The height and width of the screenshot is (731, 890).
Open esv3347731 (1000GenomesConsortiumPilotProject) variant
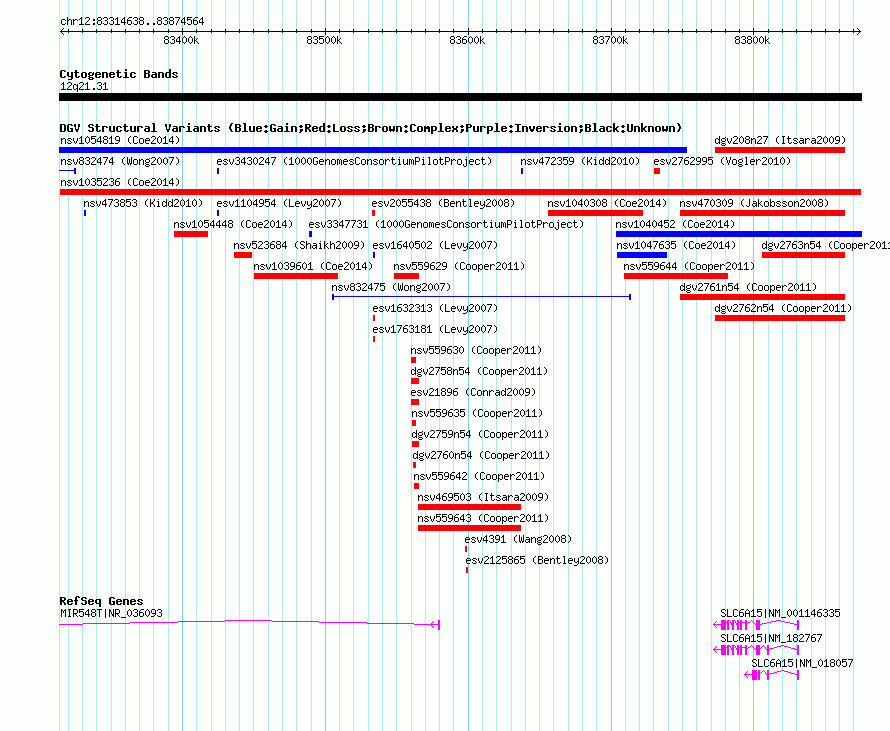(x=446, y=224)
